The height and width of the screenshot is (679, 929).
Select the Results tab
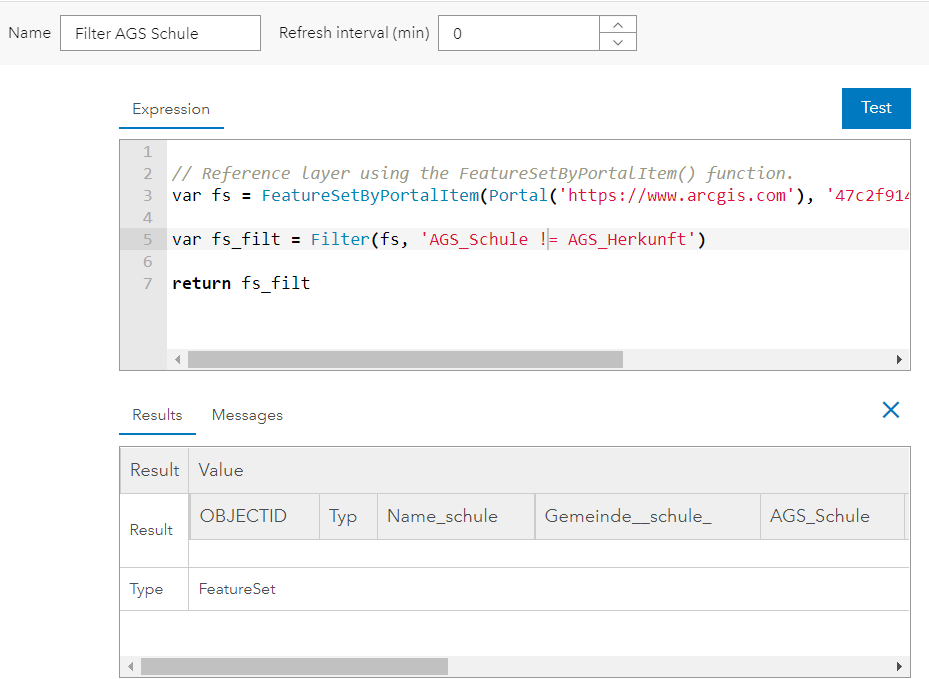(x=157, y=415)
